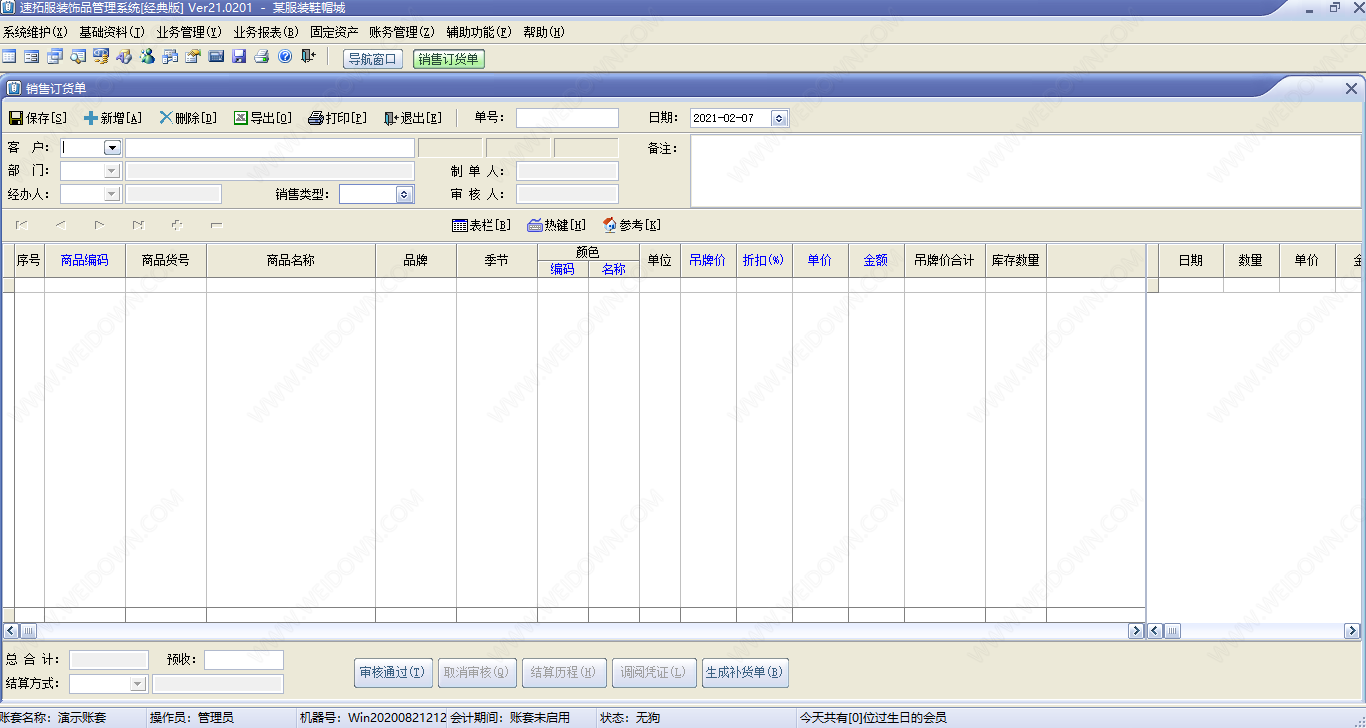
Task: Click the 预收 prepayment field
Action: [x=244, y=660]
